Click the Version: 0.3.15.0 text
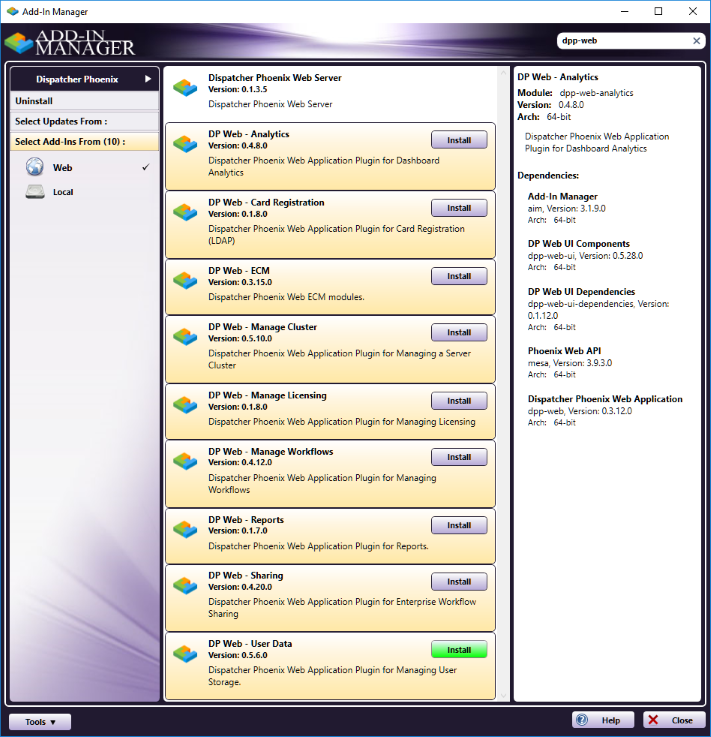Screen dimensions: 711x737 (x=240, y=282)
